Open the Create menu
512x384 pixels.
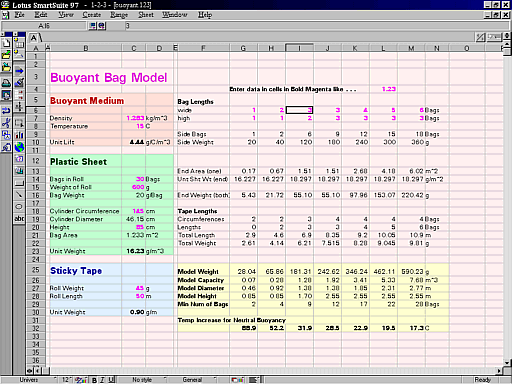pyautogui.click(x=92, y=15)
